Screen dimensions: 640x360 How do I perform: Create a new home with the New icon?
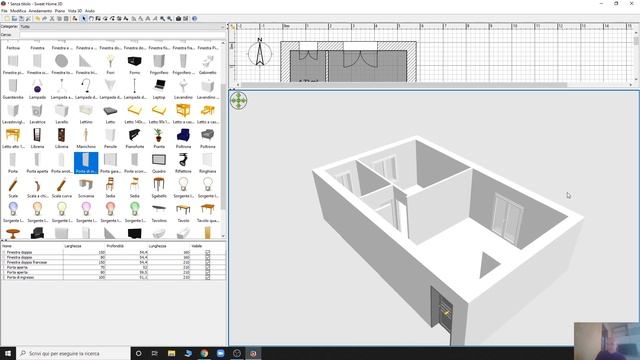coord(7,18)
